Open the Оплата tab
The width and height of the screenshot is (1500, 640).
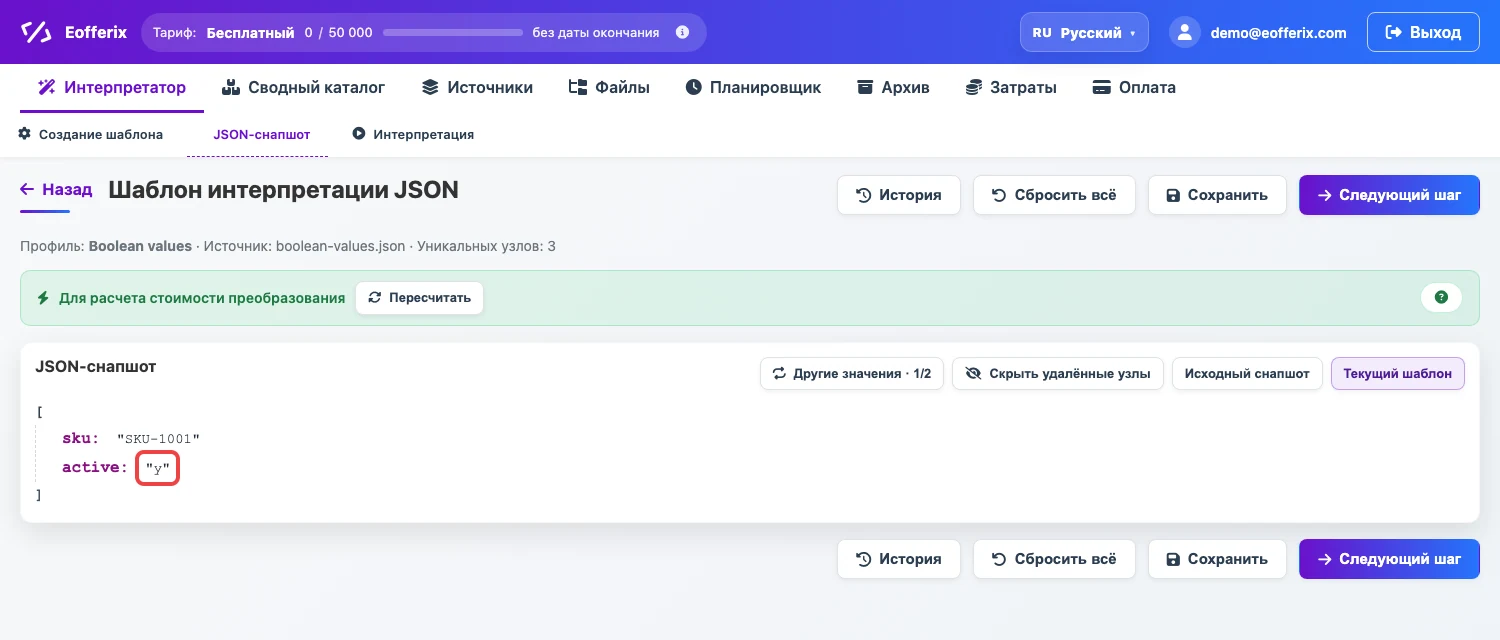1134,87
